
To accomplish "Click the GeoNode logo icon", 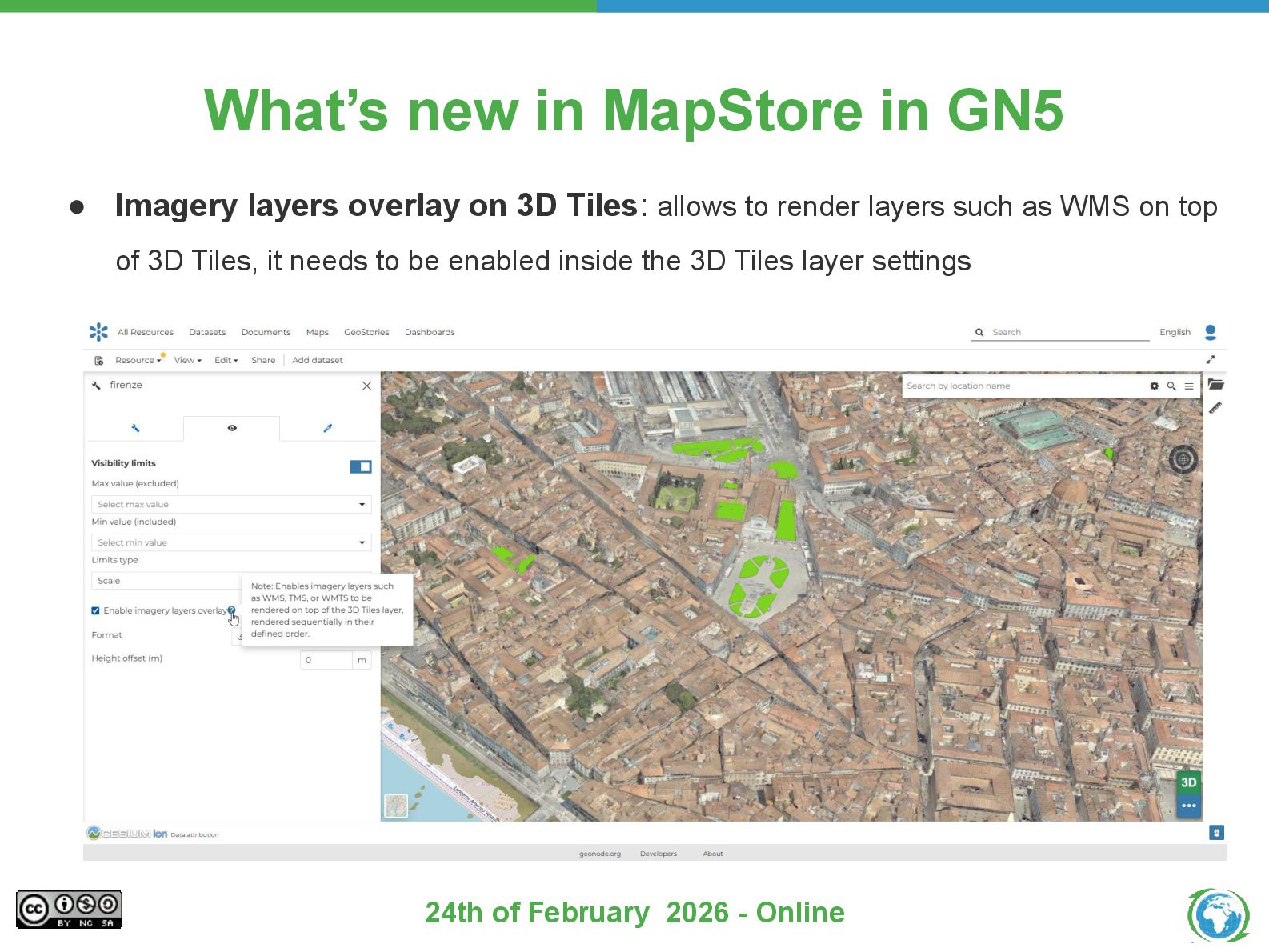I will [x=98, y=332].
